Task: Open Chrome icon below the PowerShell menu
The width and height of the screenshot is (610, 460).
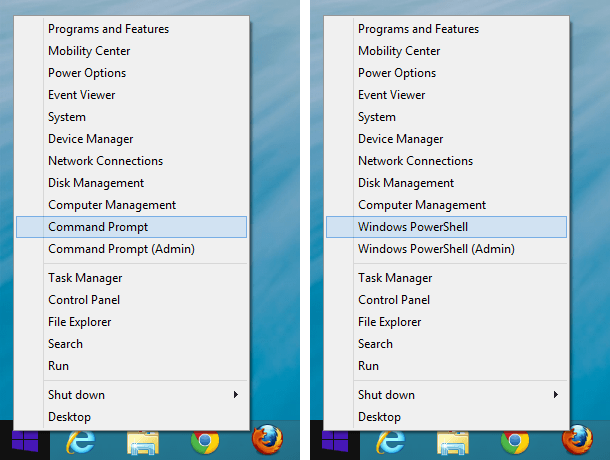Action: [515, 442]
